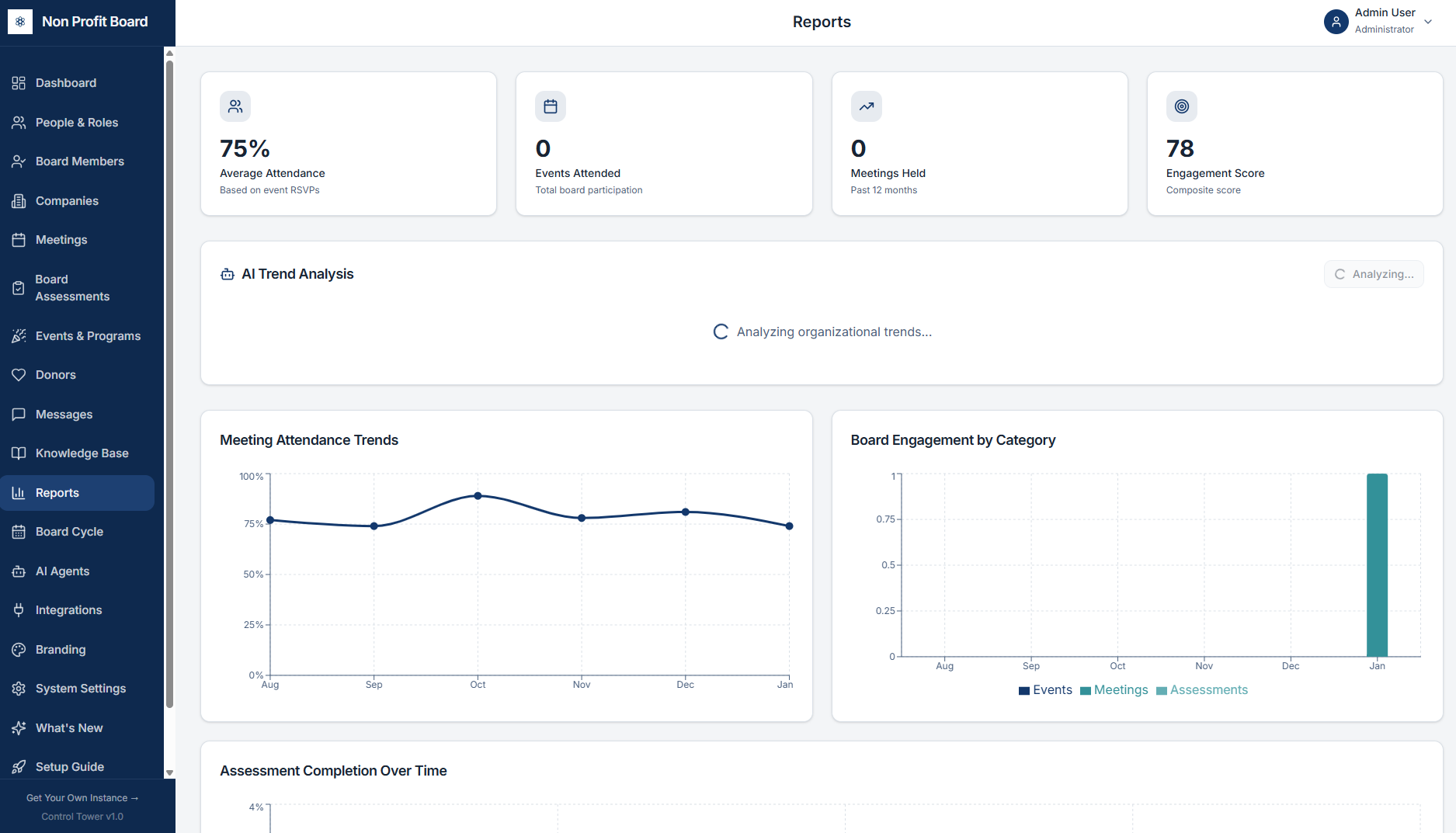
Task: Expand the Admin User account dropdown chevron
Action: click(x=1428, y=22)
